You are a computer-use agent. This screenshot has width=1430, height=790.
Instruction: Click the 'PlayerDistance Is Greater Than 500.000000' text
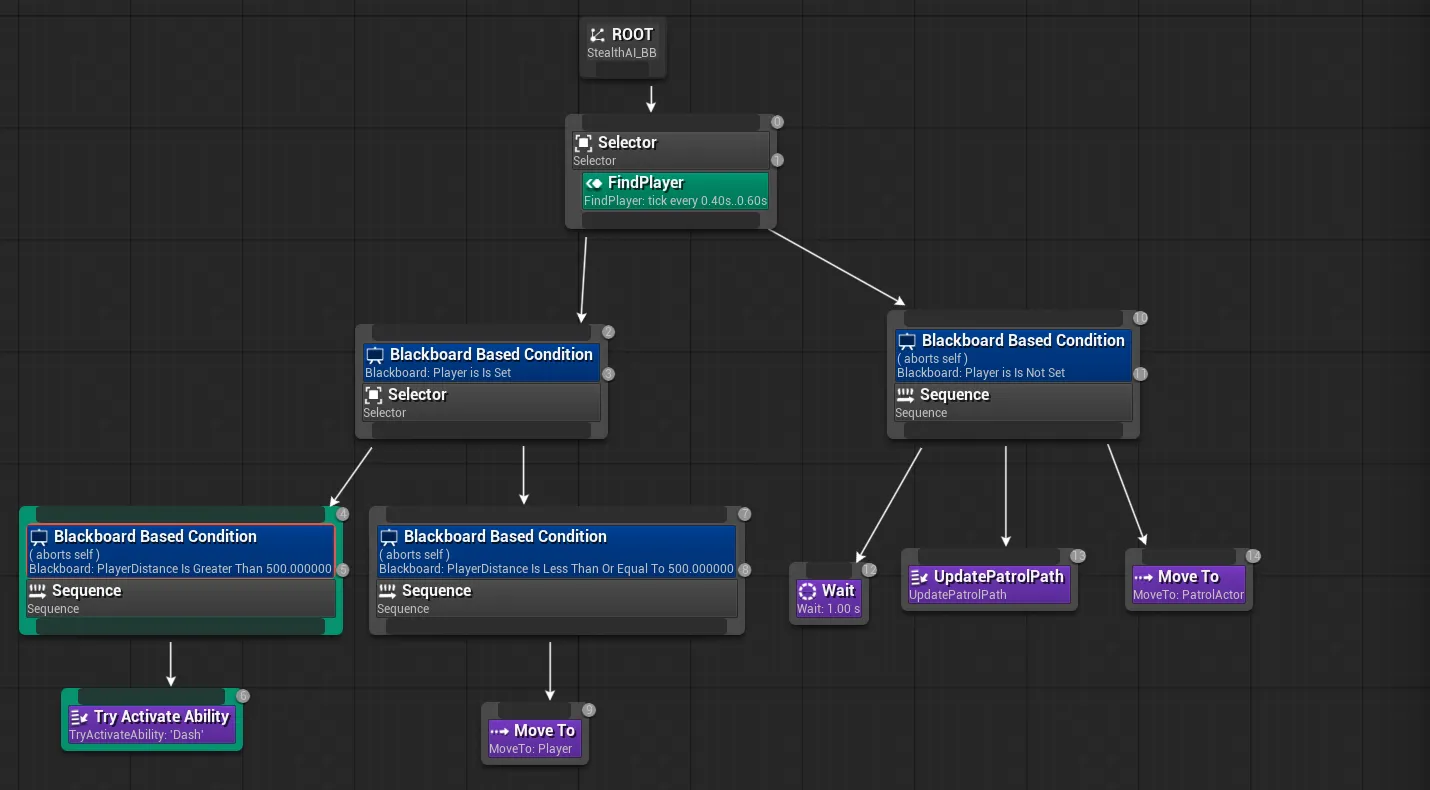pos(214,569)
